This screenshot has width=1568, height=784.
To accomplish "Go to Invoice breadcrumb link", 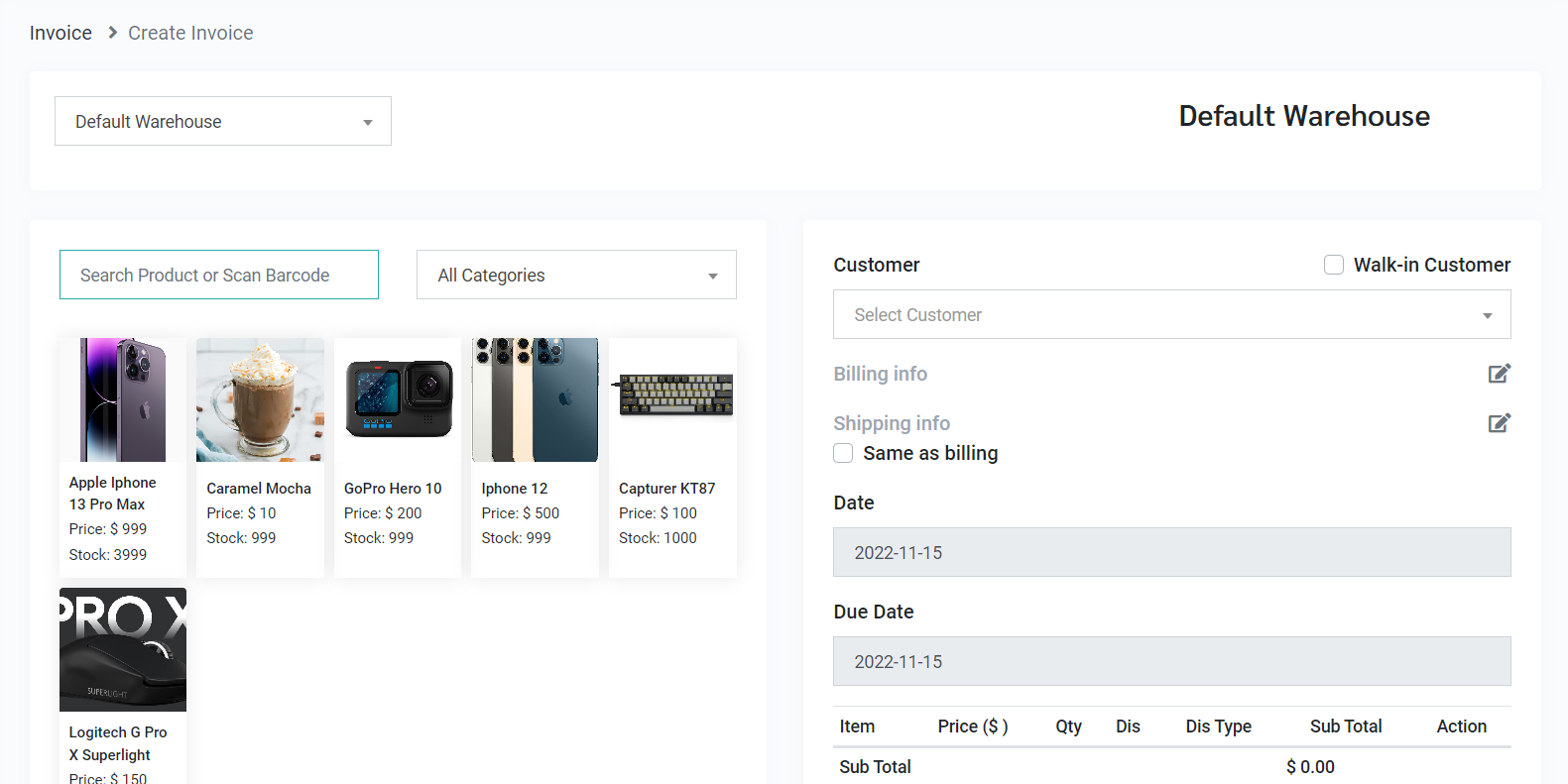I will point(60,33).
